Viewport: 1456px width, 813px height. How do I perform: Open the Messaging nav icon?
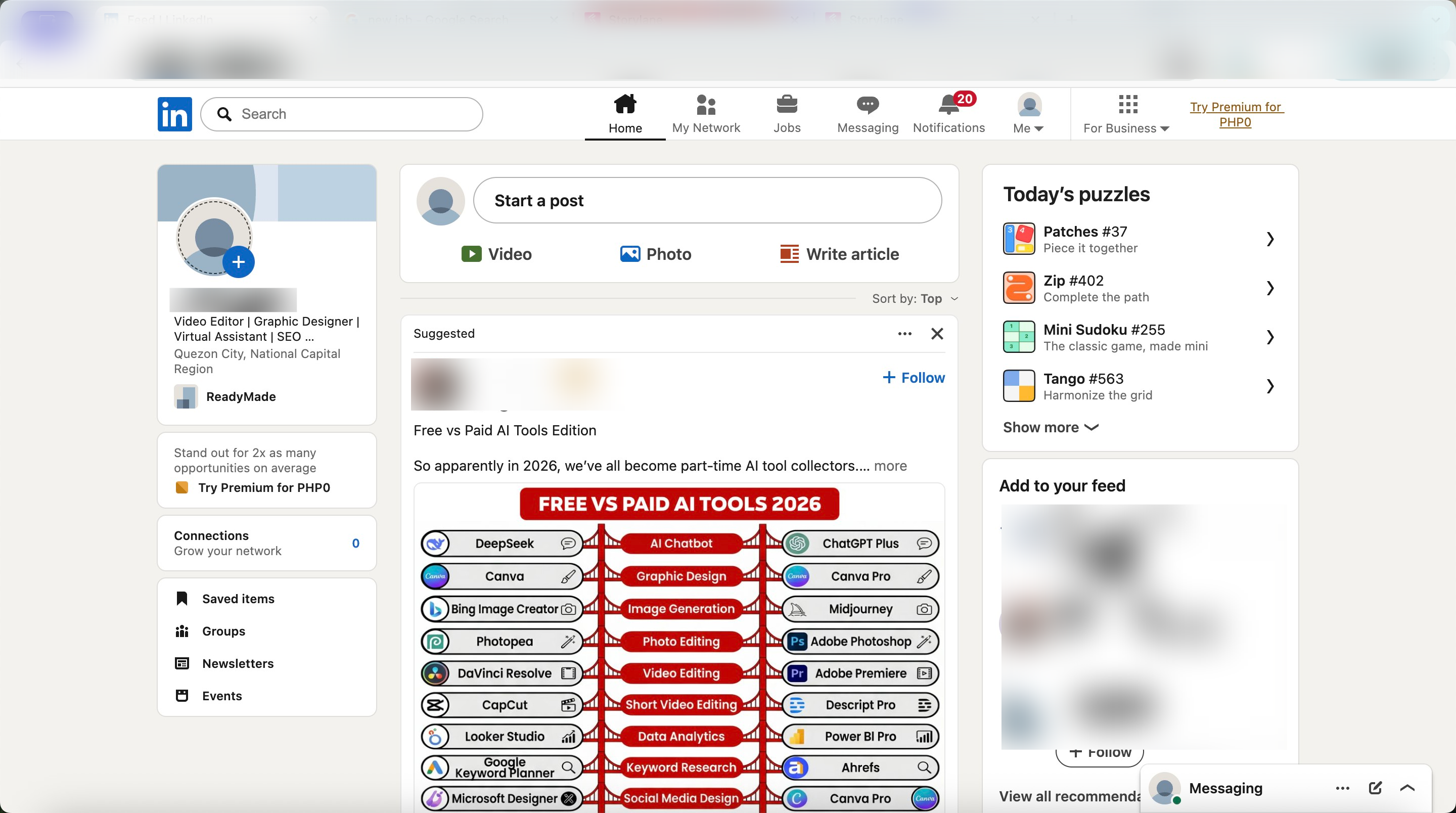[868, 113]
